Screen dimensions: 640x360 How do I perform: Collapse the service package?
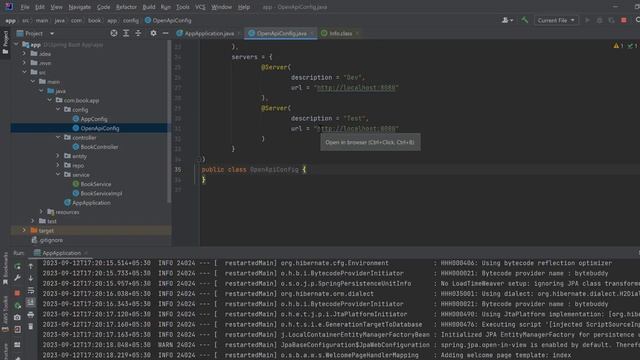(x=58, y=175)
